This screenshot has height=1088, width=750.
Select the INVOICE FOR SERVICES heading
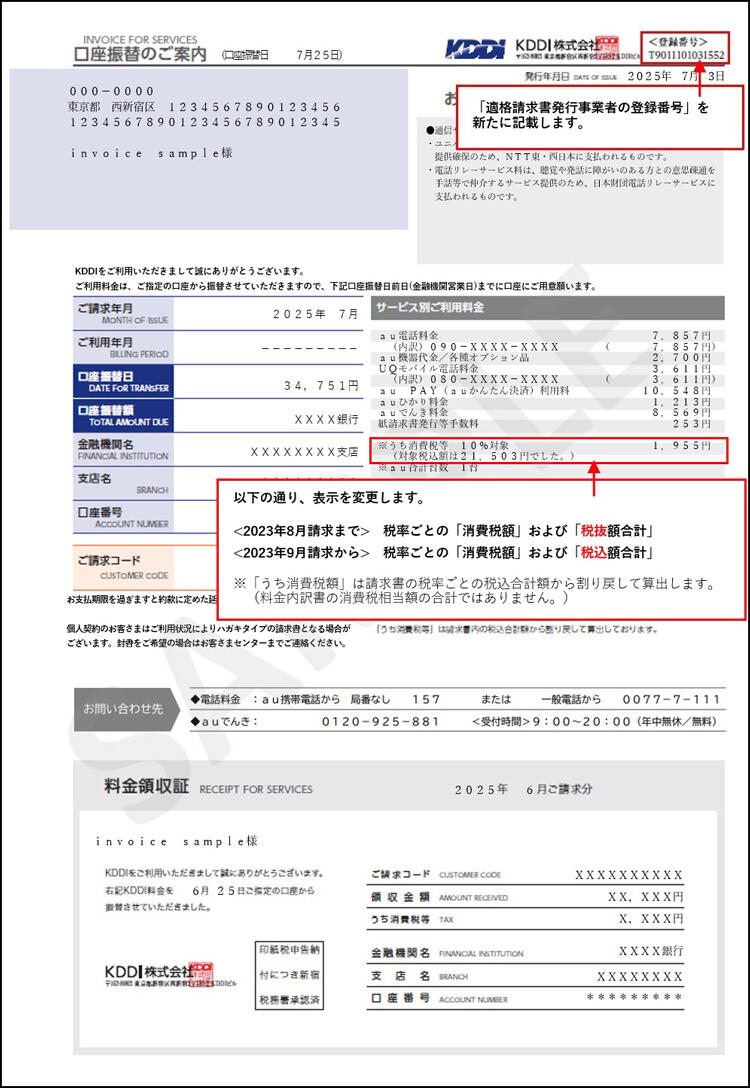140,40
